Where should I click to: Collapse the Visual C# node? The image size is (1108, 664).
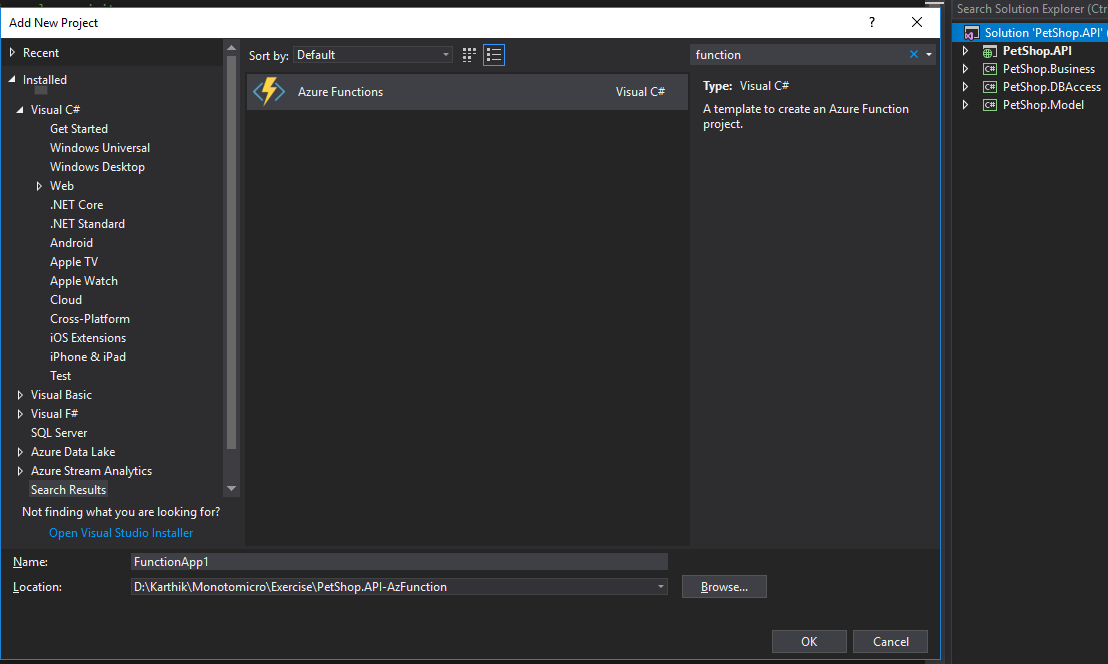coord(20,109)
